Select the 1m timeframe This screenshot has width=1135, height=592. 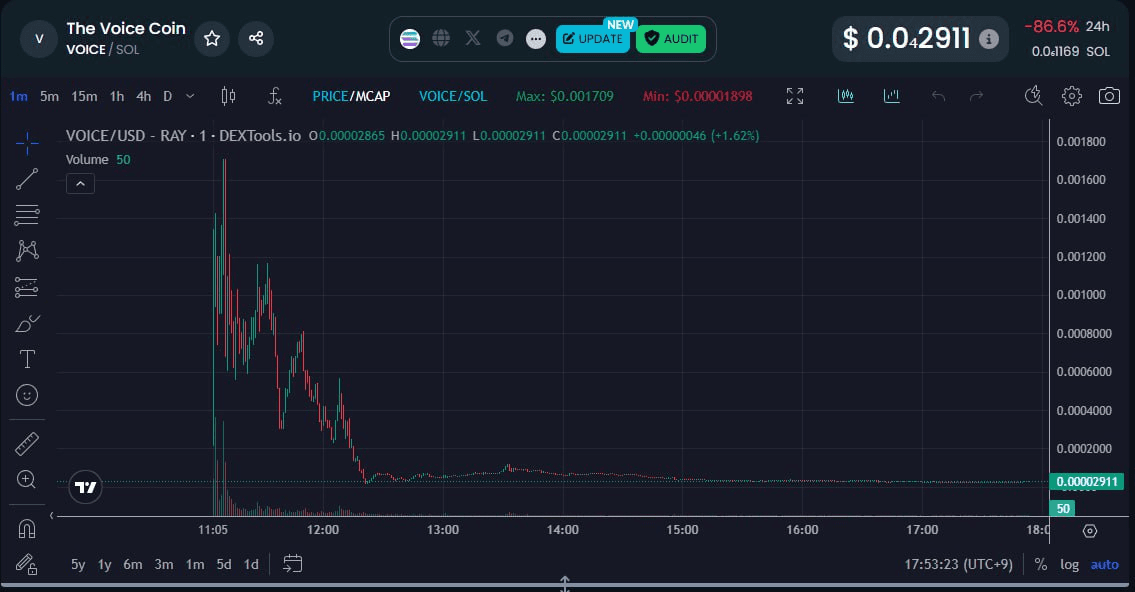tap(18, 96)
